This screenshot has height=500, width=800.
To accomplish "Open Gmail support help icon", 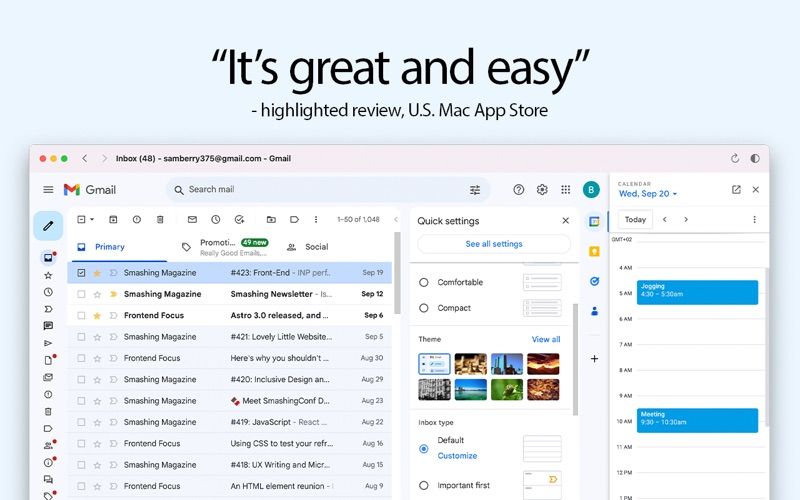I will tap(518, 190).
